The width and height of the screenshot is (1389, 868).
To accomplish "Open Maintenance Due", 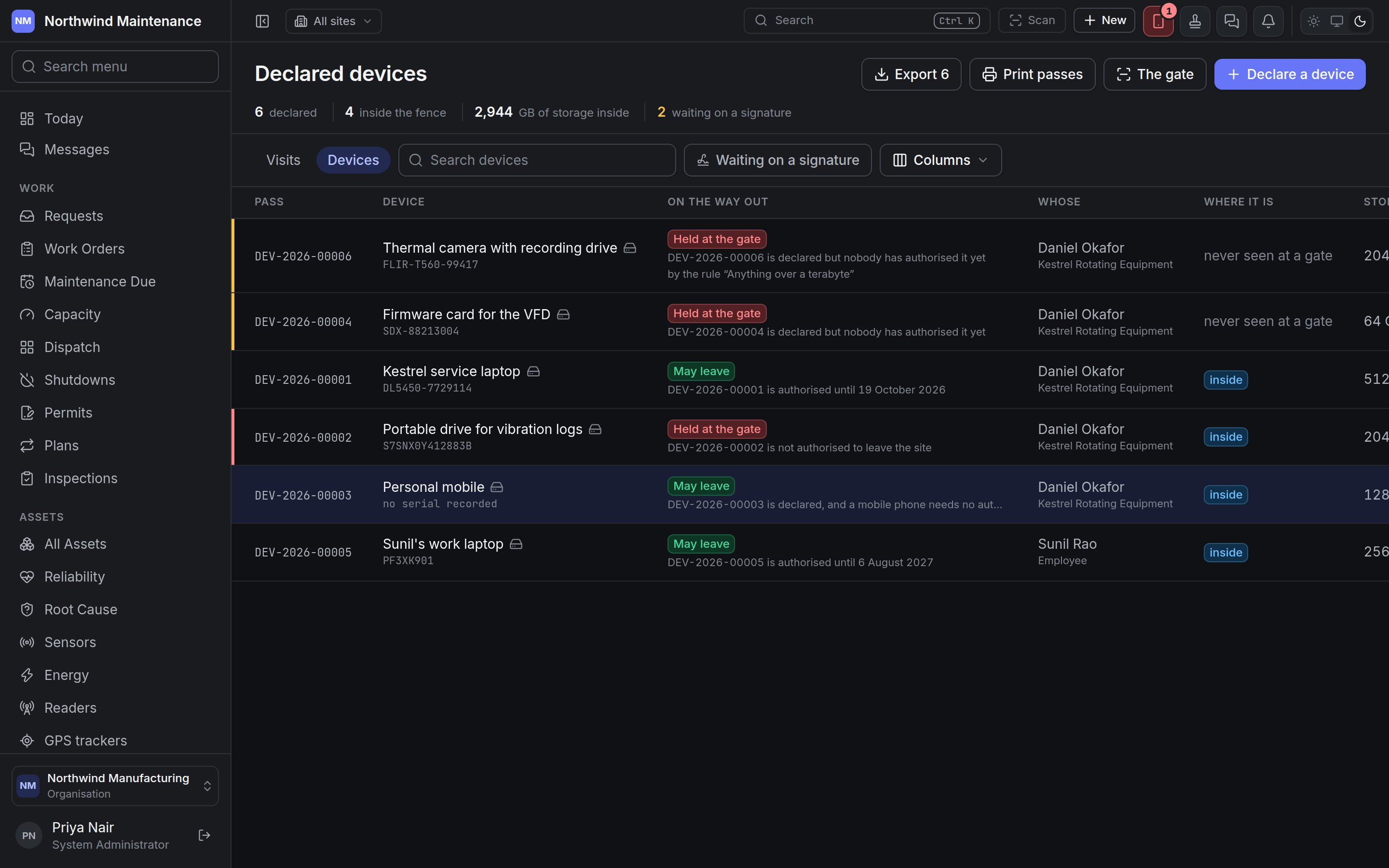I will tap(115, 281).
